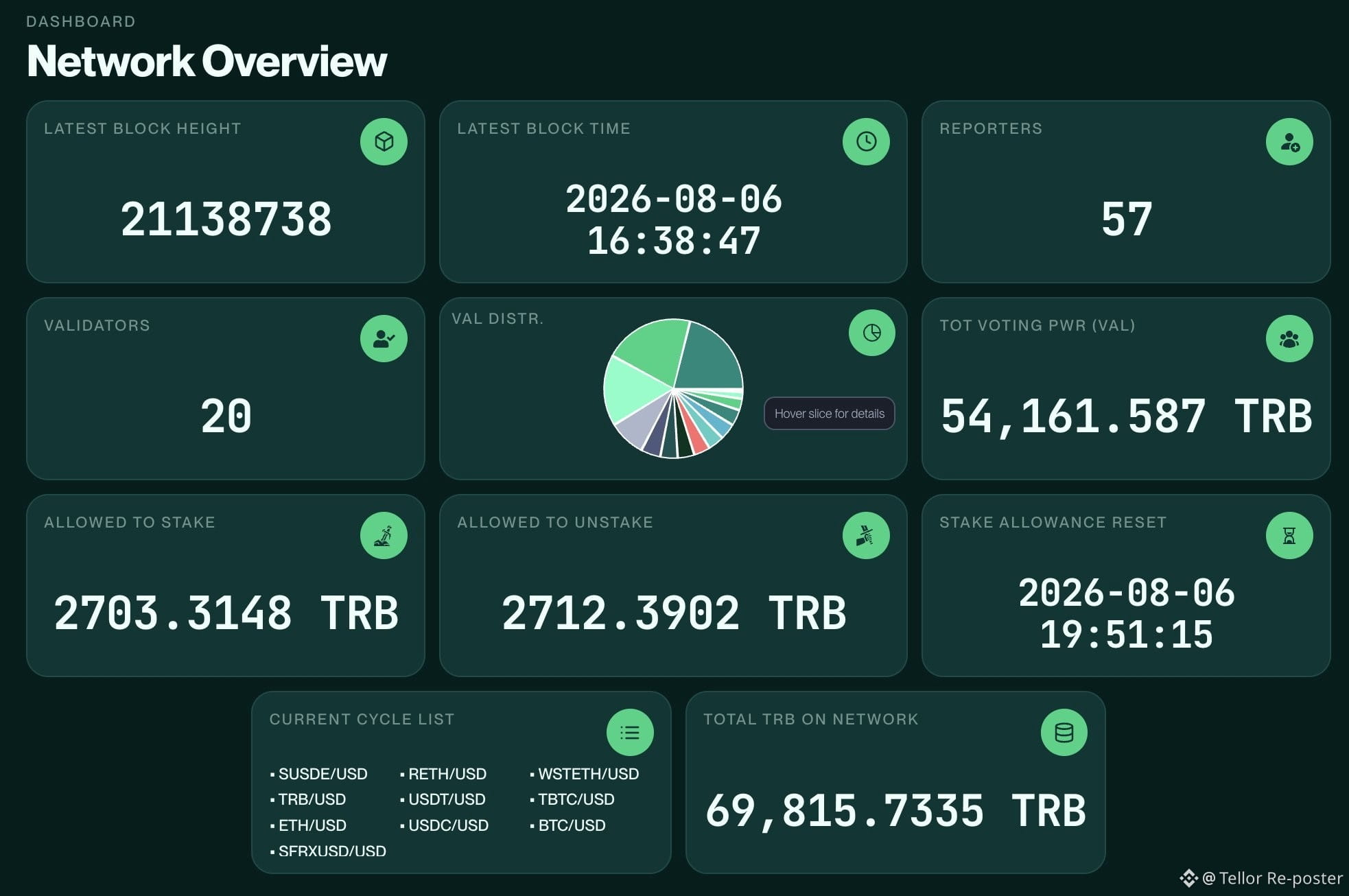Viewport: 1349px width, 896px height.
Task: Click the reporters count 57
Action: [1126, 220]
